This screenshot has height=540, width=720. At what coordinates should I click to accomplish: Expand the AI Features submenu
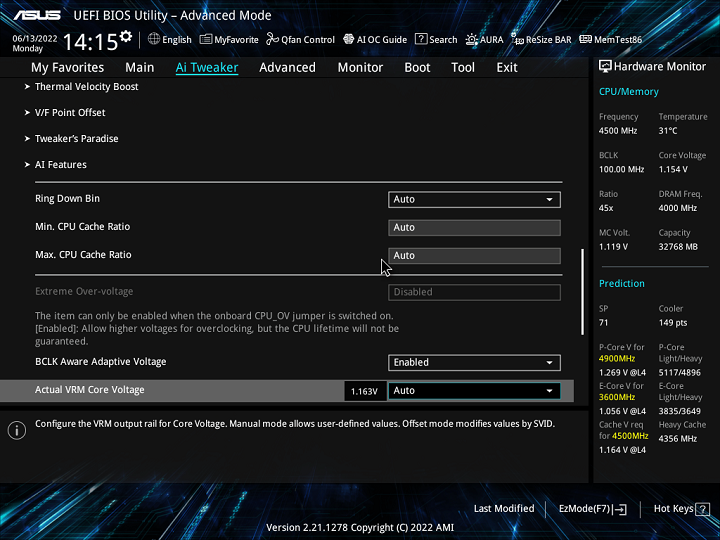[60, 165]
